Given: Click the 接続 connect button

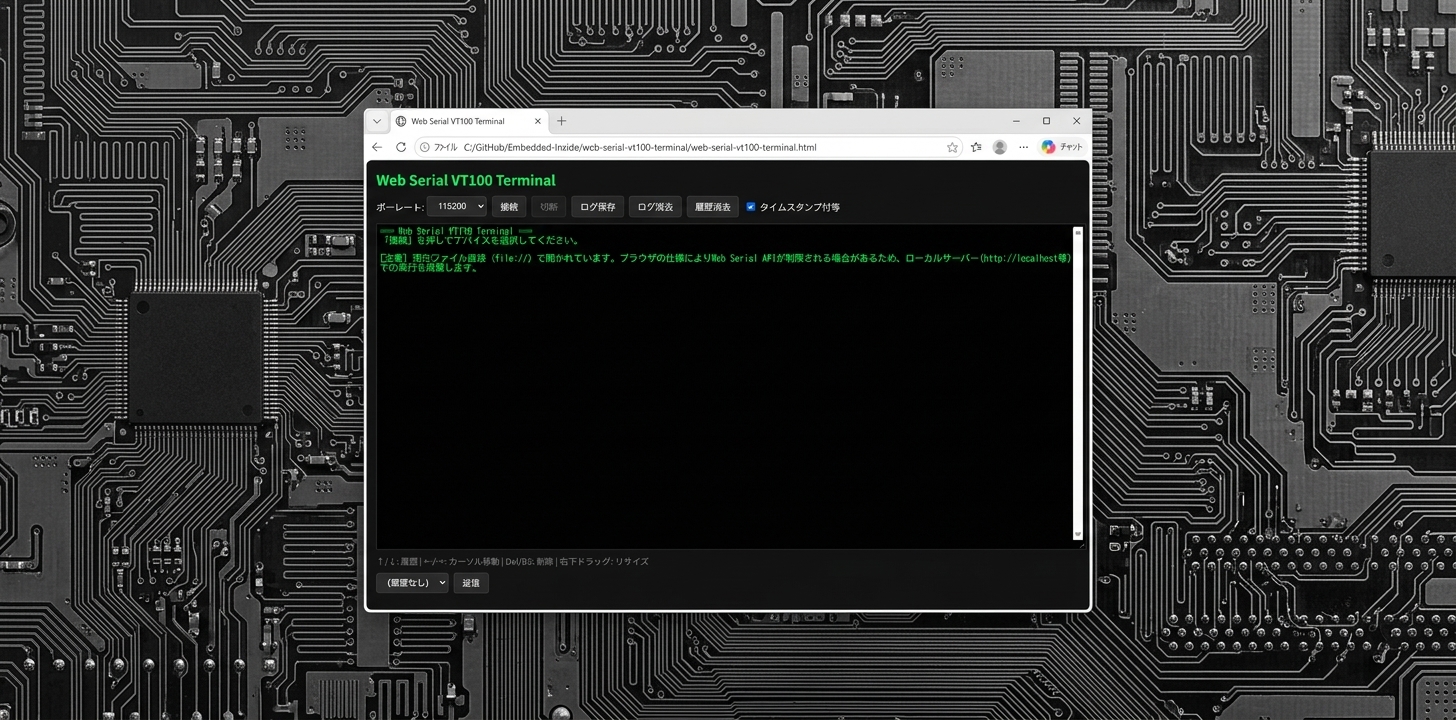Looking at the screenshot, I should tap(509, 207).
